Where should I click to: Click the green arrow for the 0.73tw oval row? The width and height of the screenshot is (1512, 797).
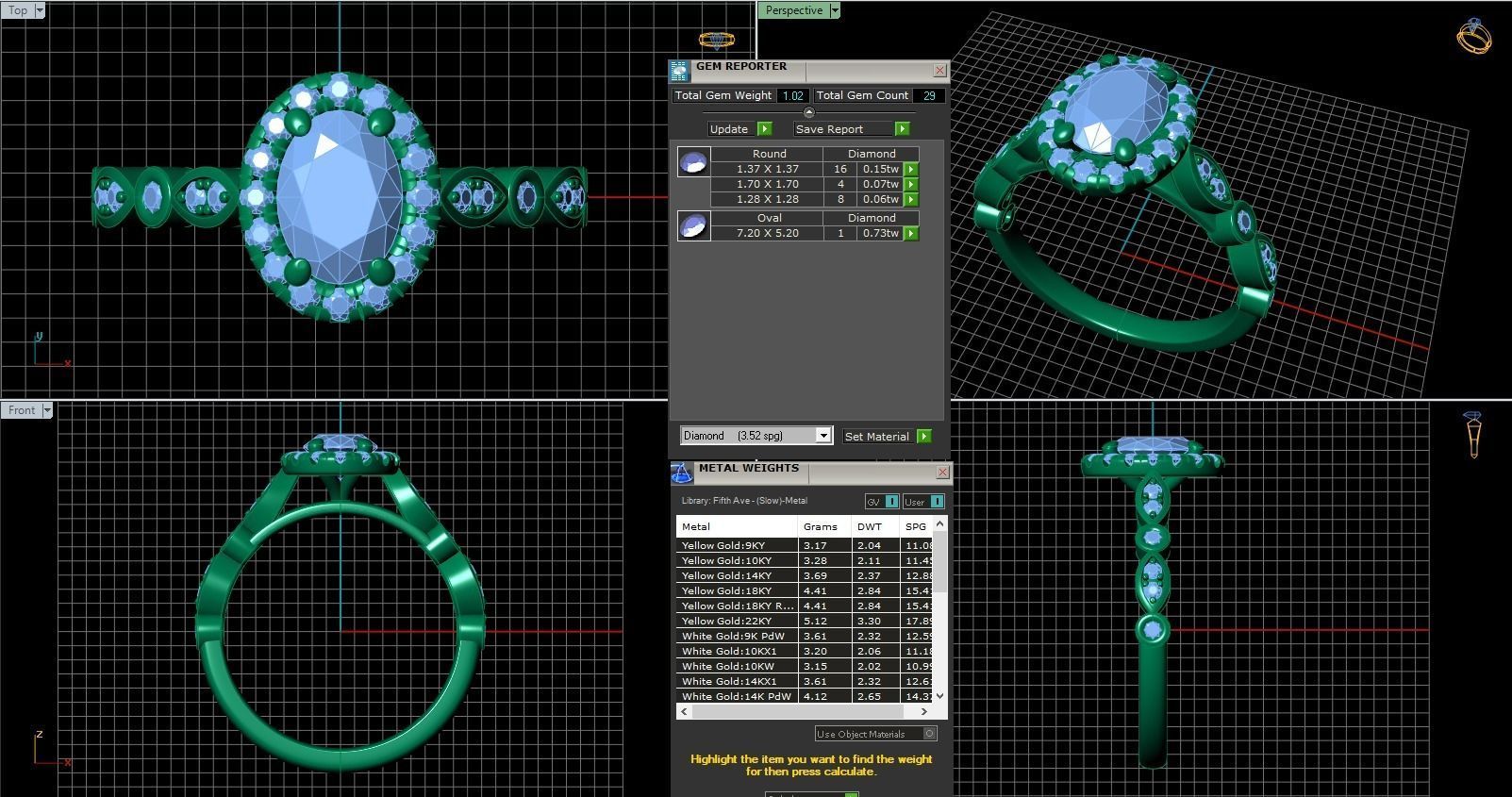911,233
